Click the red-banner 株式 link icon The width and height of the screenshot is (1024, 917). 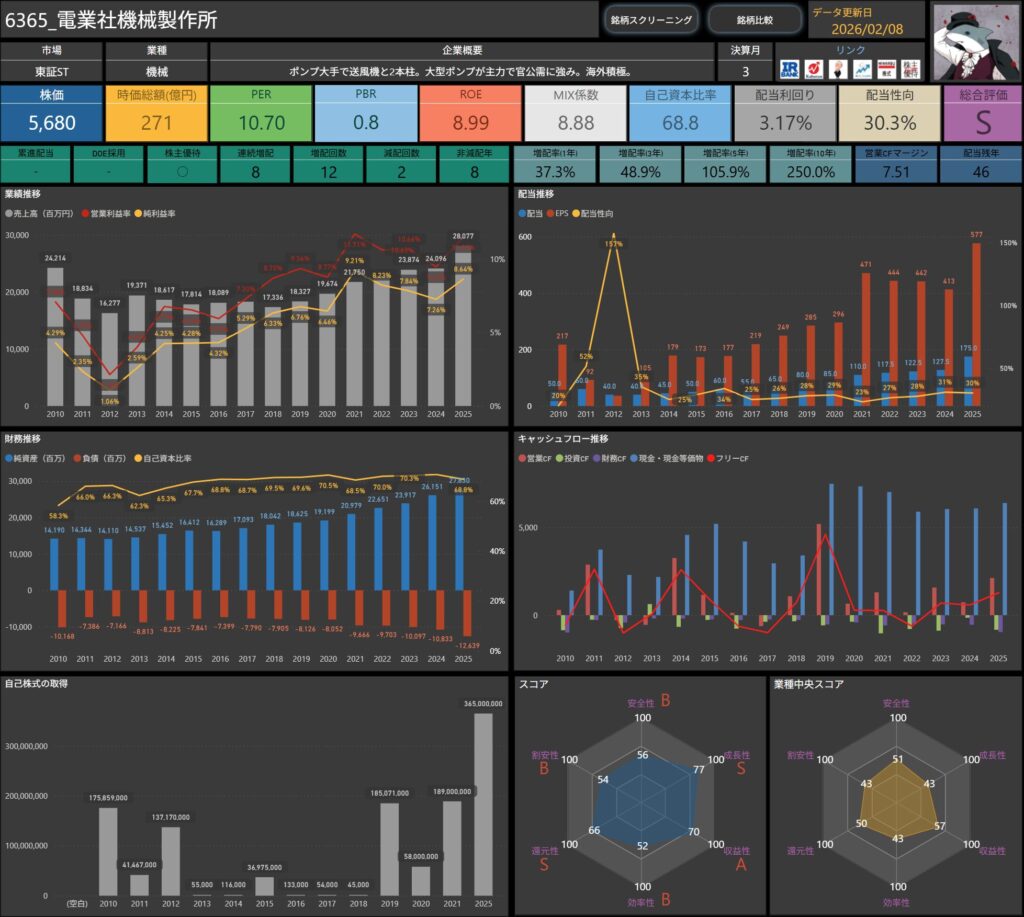pos(885,69)
